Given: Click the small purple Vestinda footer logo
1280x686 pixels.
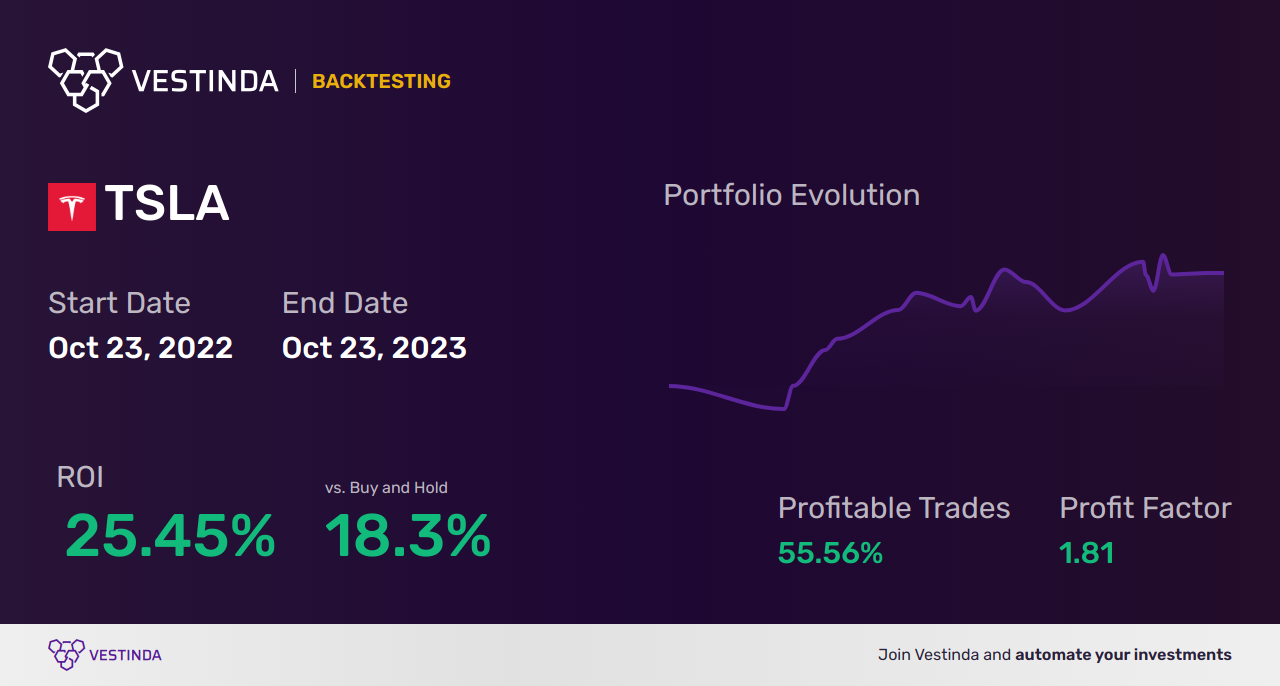Looking at the screenshot, I should tap(66, 655).
